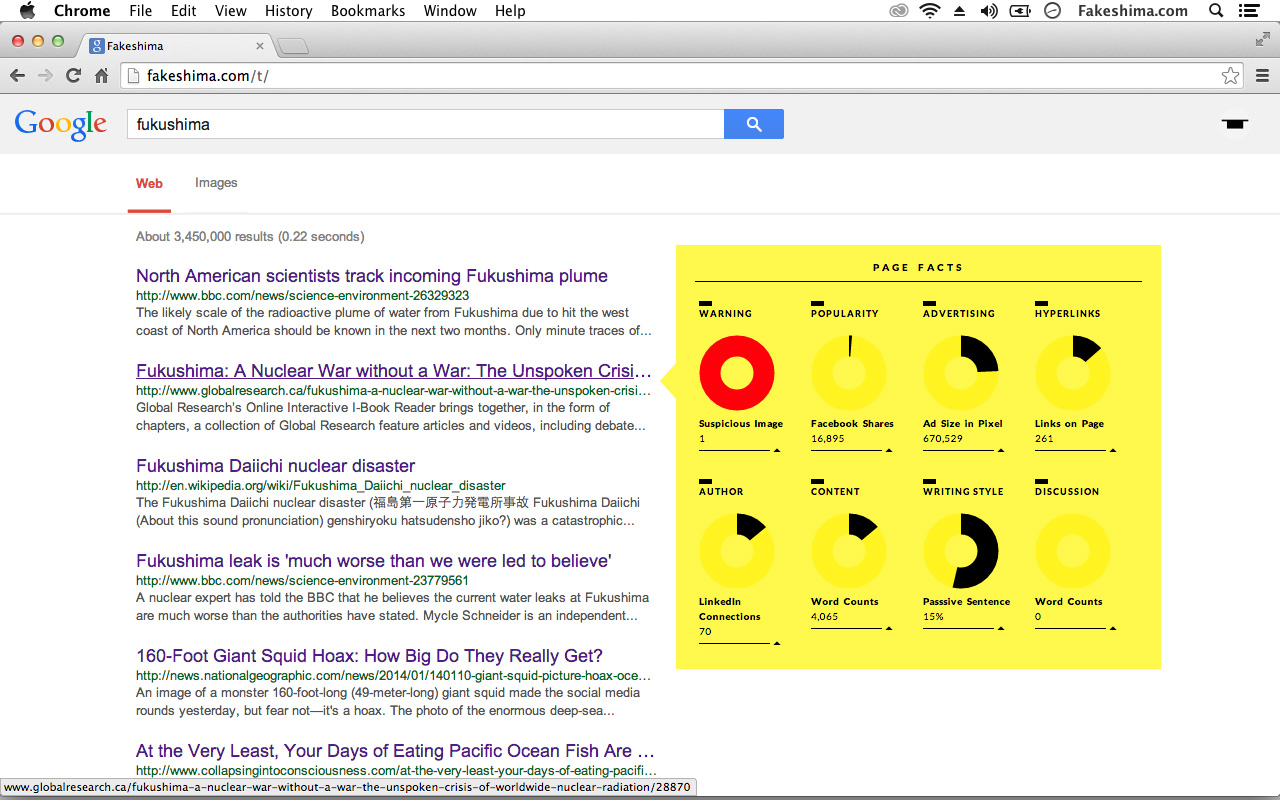Click Fakeshima.com in the menu bar
The width and height of the screenshot is (1280, 800).
(1132, 11)
